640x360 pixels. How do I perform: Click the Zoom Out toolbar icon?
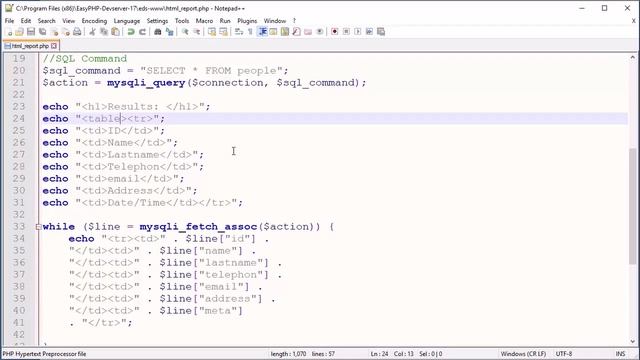(x=197, y=32)
